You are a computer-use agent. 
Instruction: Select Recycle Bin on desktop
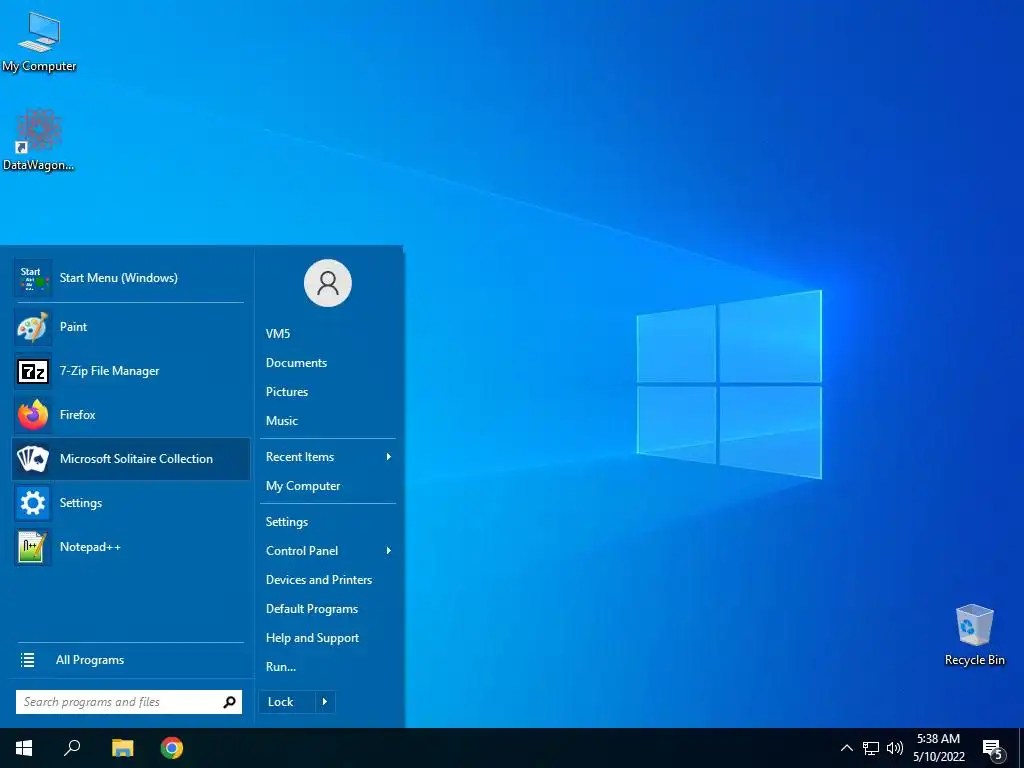click(974, 635)
